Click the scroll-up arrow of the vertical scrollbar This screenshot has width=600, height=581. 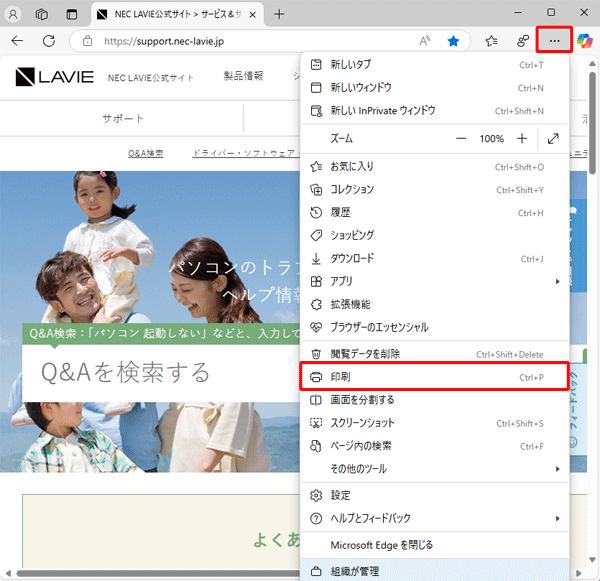(x=592, y=63)
